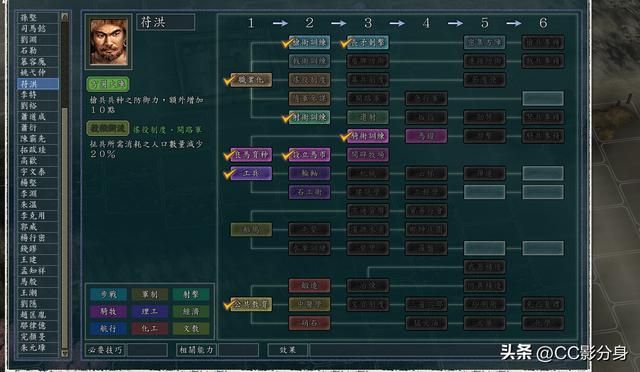
Task: Choose 宇文泰 from the list
Action: (38, 172)
